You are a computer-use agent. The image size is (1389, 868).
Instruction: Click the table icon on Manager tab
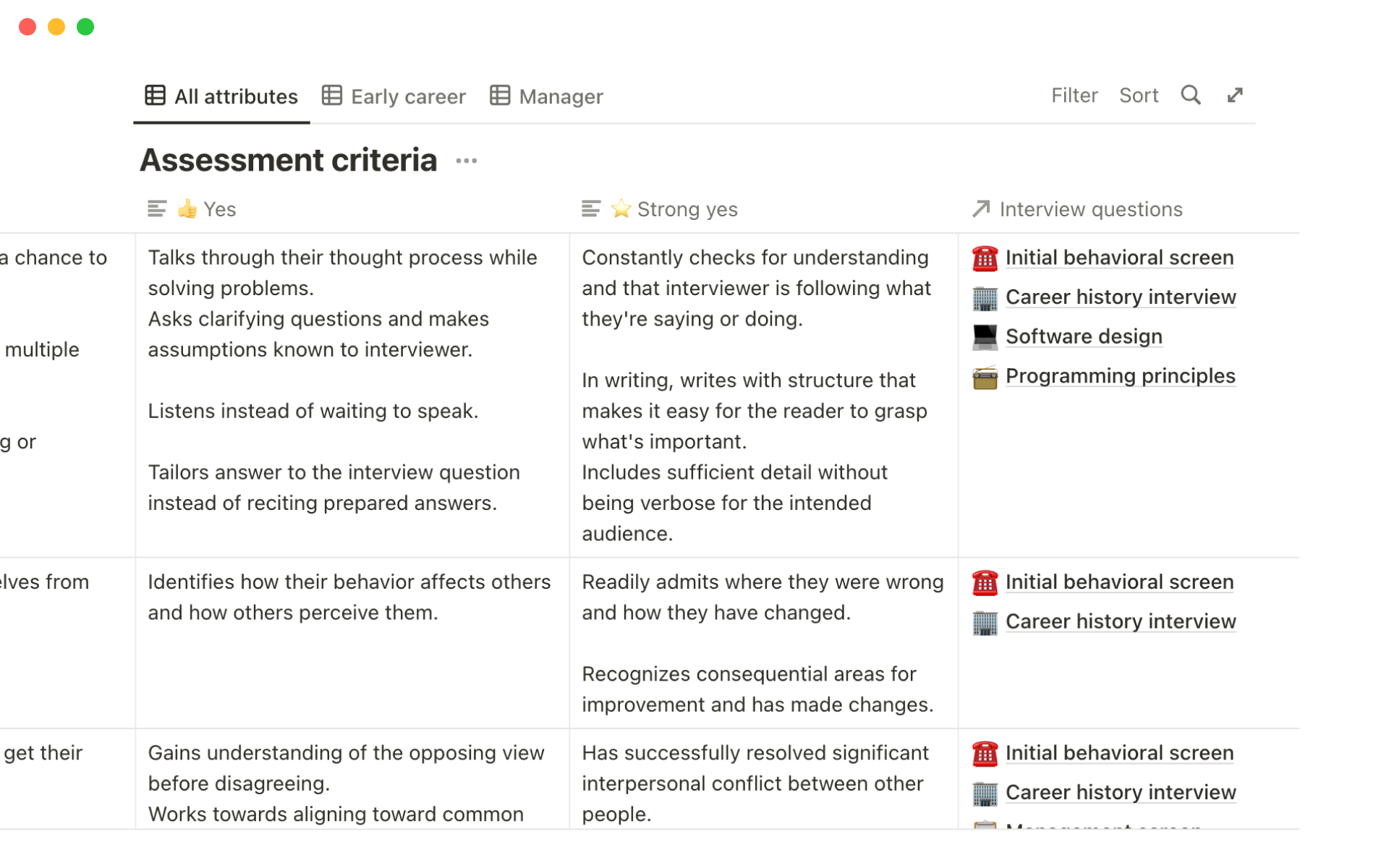(x=500, y=96)
